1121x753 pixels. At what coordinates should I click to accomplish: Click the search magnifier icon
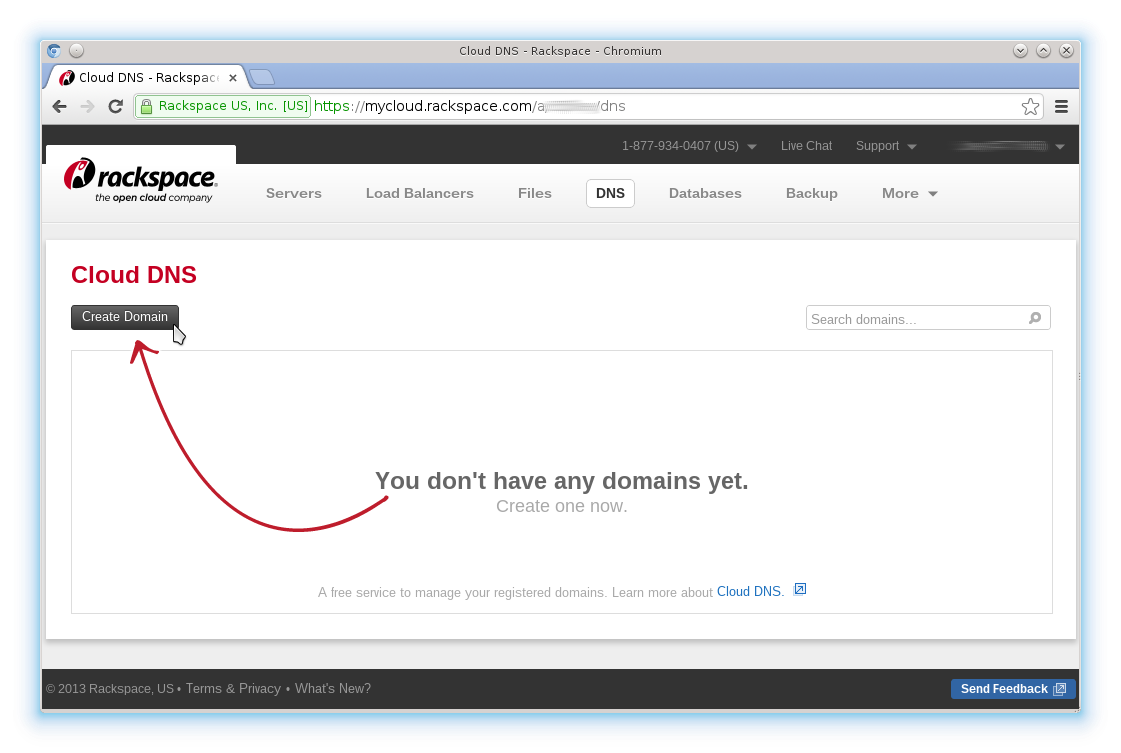(x=1034, y=318)
